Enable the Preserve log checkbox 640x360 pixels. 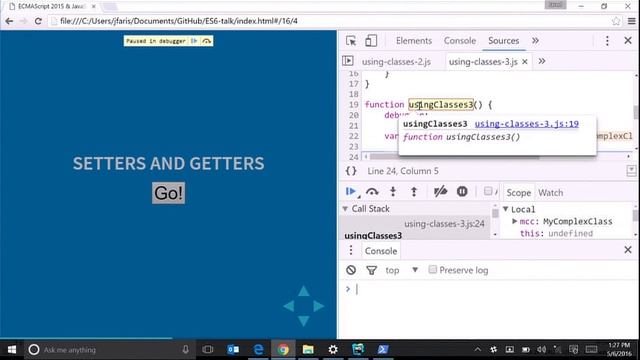(433, 269)
